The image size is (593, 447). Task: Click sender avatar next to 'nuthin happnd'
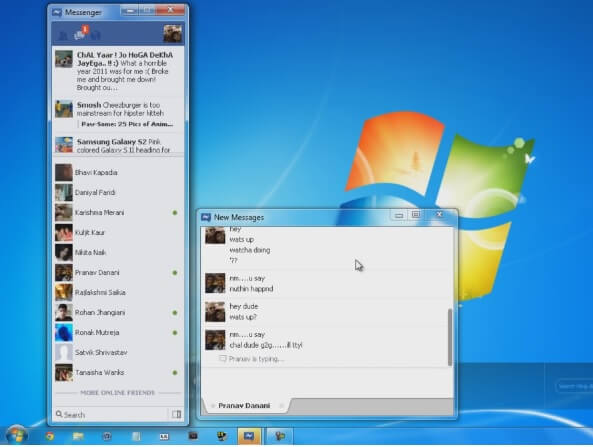215,283
